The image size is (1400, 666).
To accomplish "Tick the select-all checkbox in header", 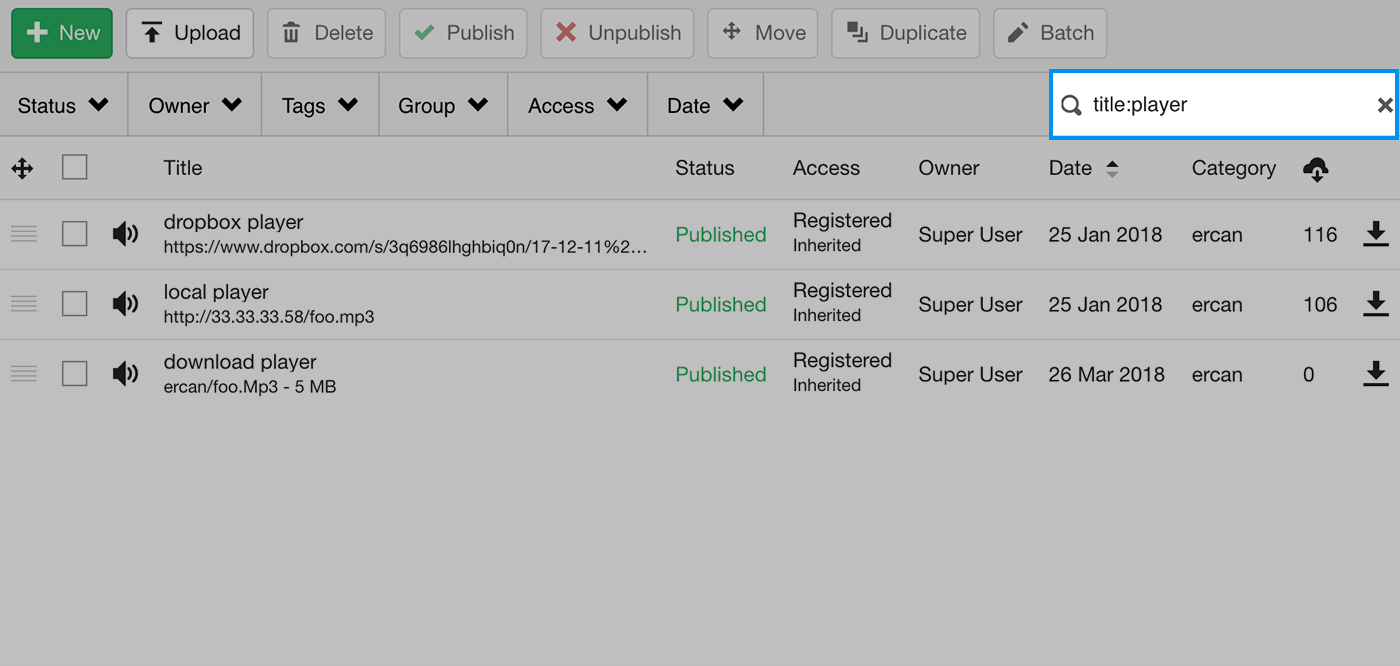I will (75, 167).
